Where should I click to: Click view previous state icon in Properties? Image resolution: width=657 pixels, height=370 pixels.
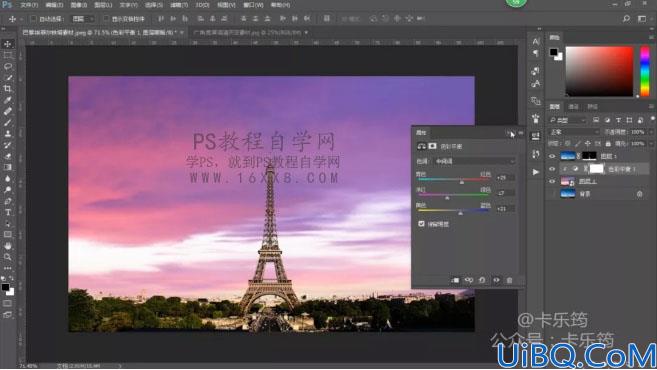click(468, 280)
